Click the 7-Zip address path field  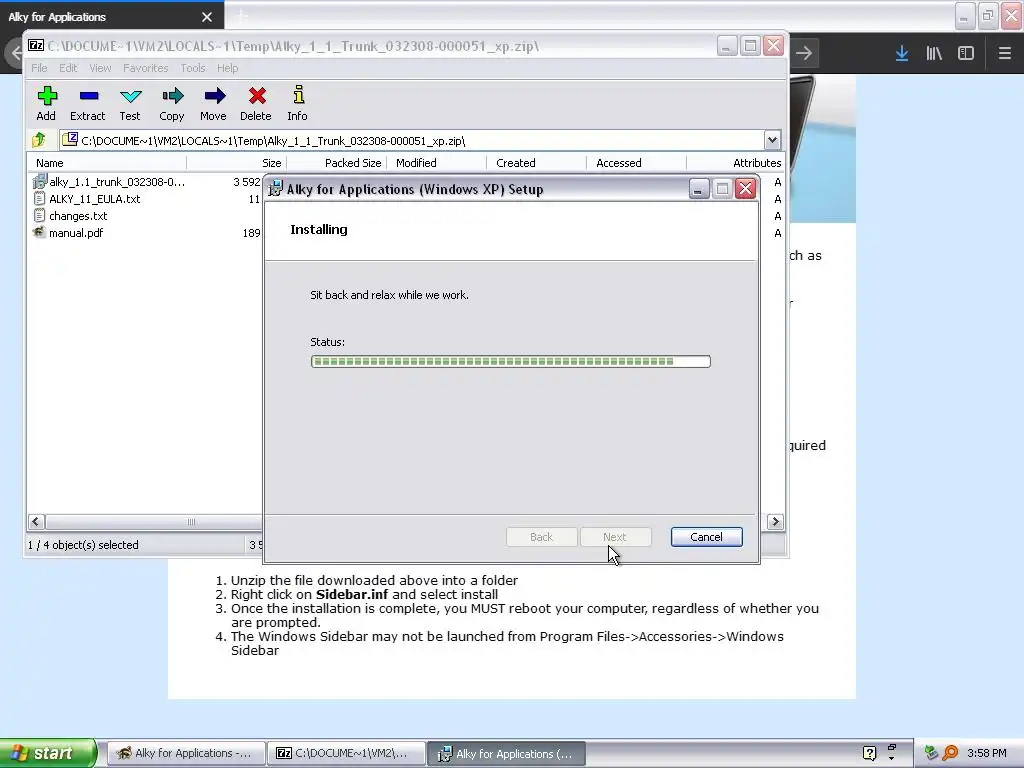point(411,140)
